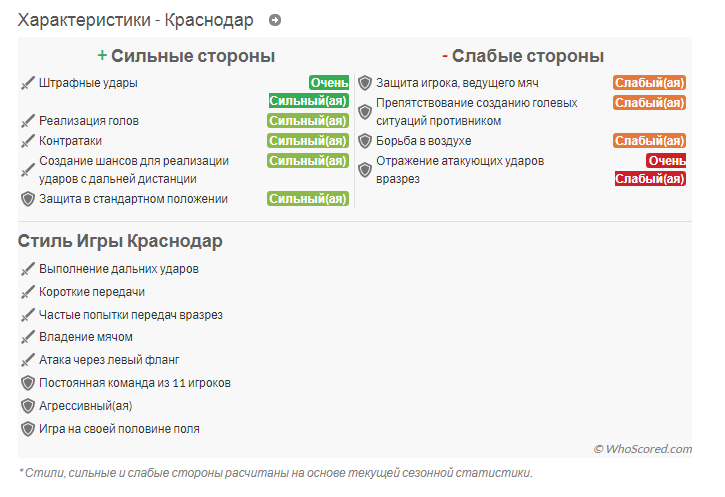725x497 pixels.
Task: Click the footnote about текущей сезонной статистики
Action: (x=276, y=473)
